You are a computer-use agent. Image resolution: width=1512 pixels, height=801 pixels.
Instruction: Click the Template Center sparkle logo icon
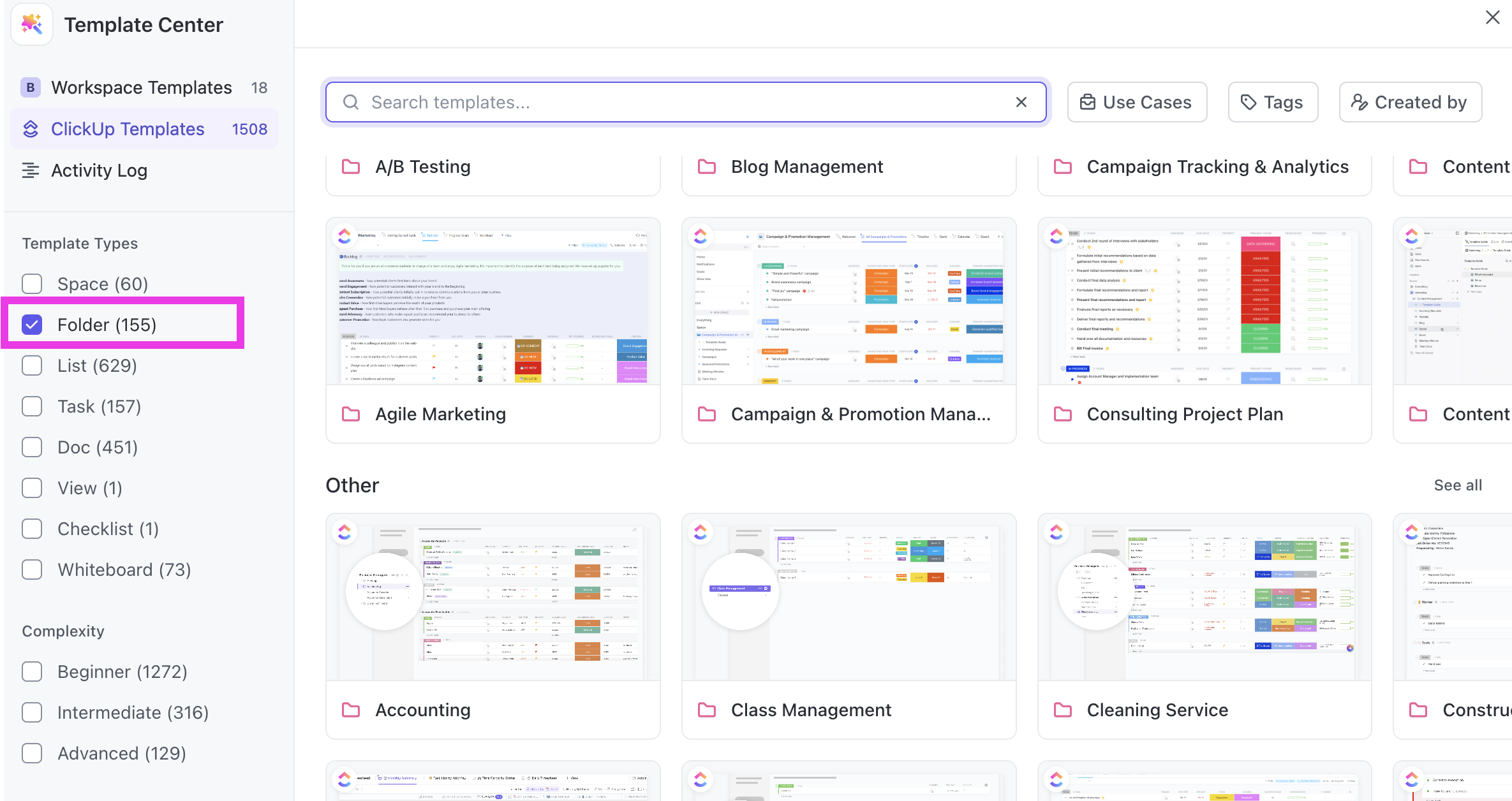[31, 25]
